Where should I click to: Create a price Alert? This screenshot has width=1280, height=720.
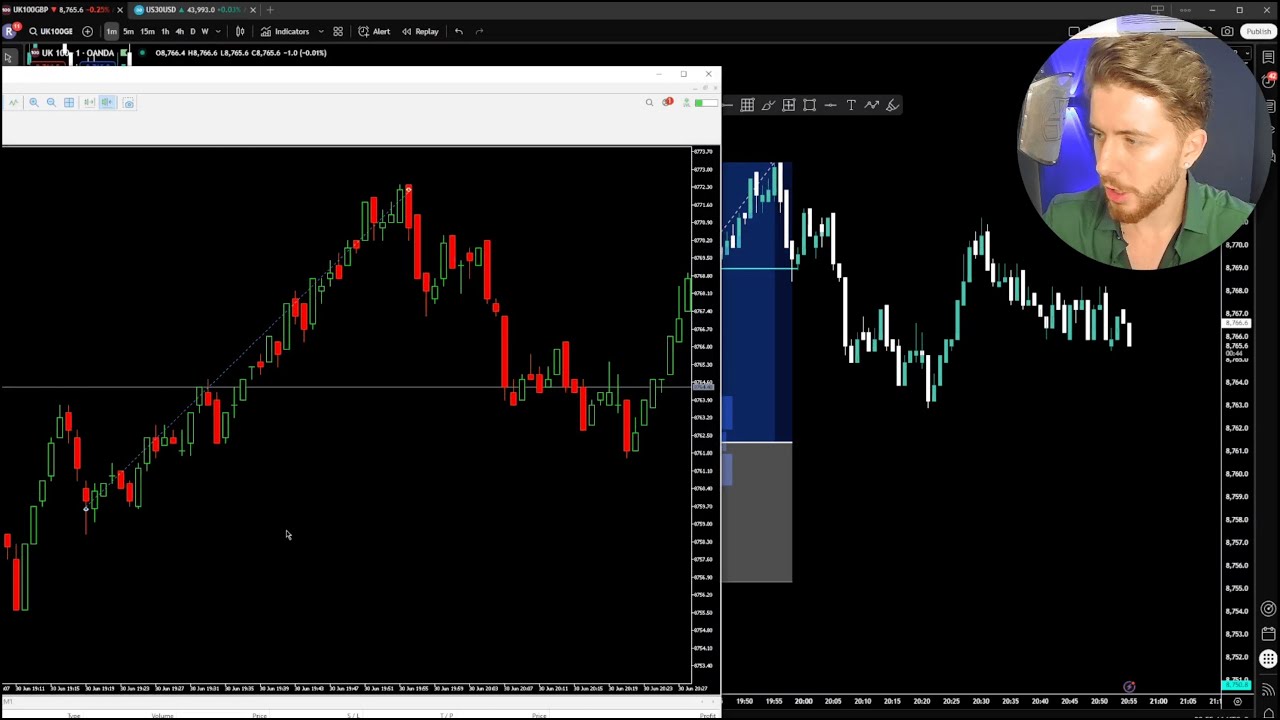[375, 31]
